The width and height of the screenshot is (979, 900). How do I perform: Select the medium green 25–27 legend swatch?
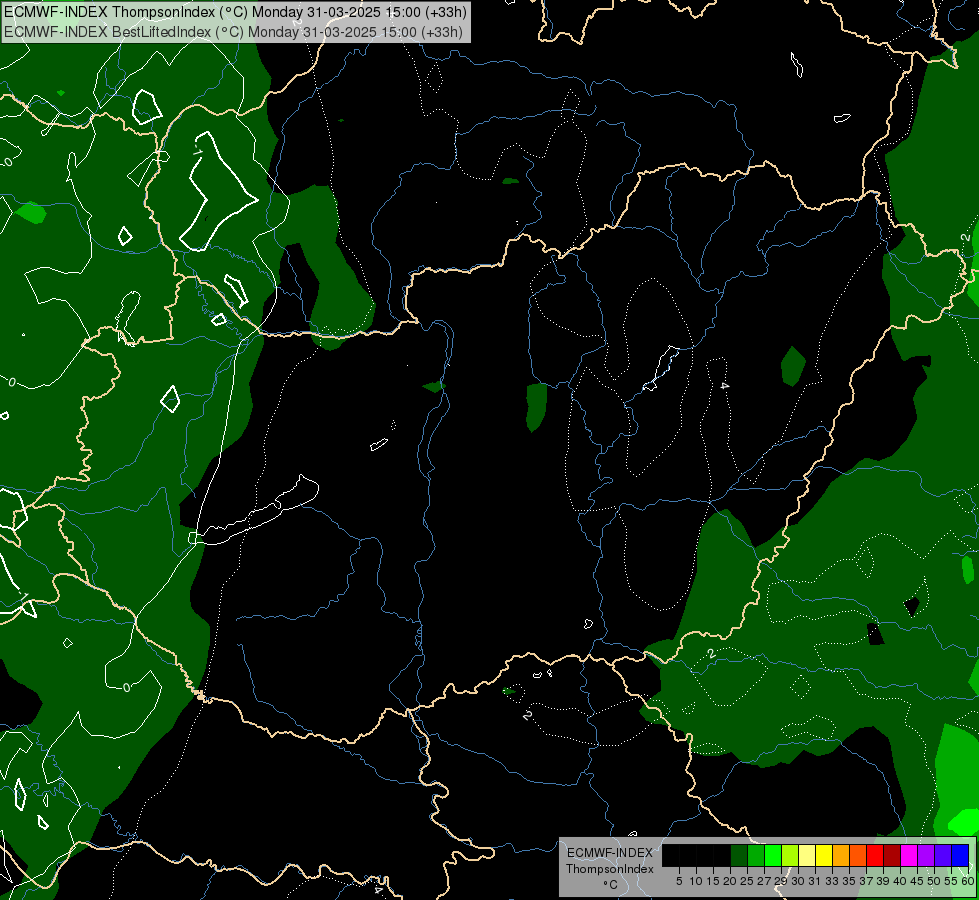click(755, 855)
